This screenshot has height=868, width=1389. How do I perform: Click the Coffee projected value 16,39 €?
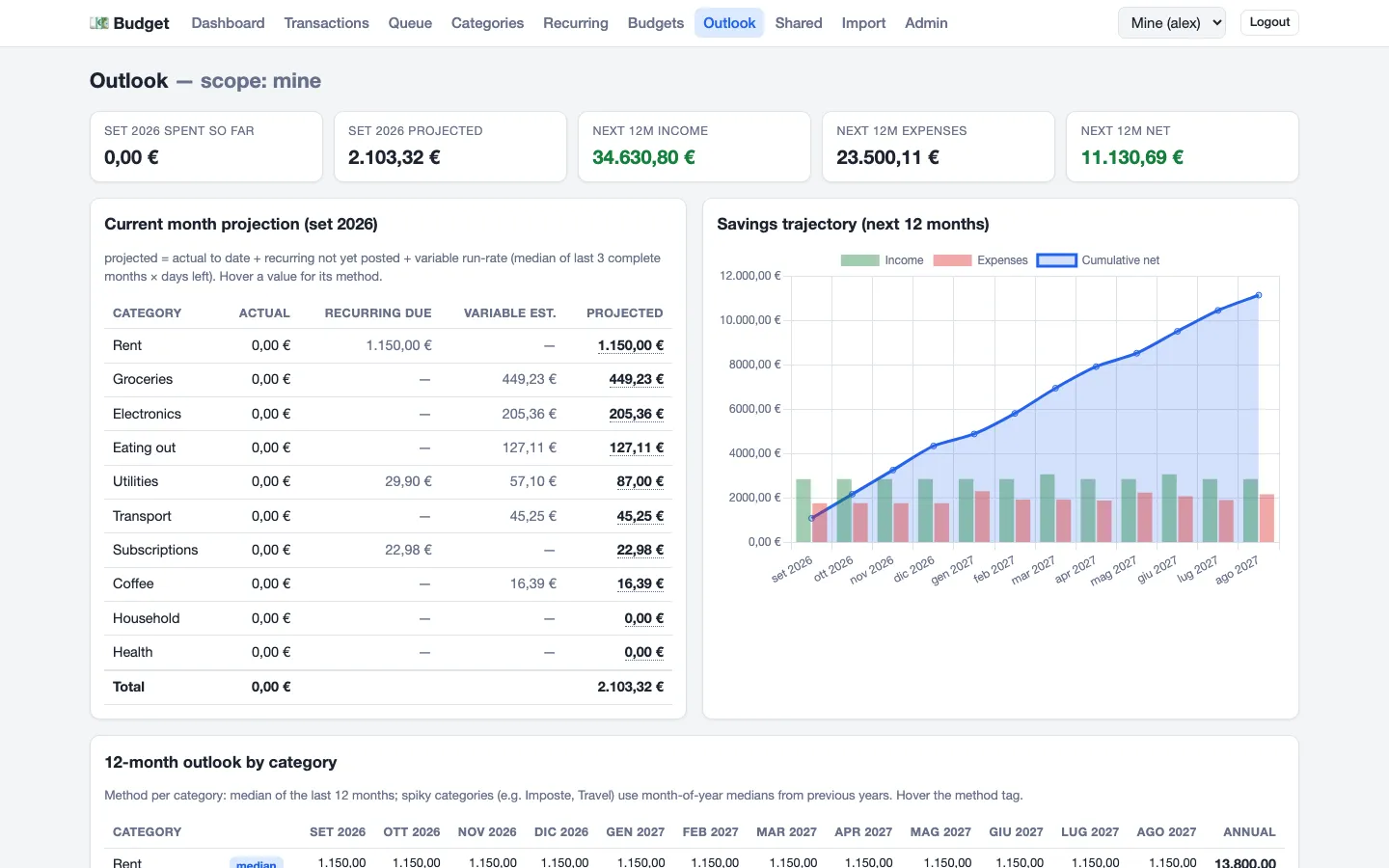point(640,583)
